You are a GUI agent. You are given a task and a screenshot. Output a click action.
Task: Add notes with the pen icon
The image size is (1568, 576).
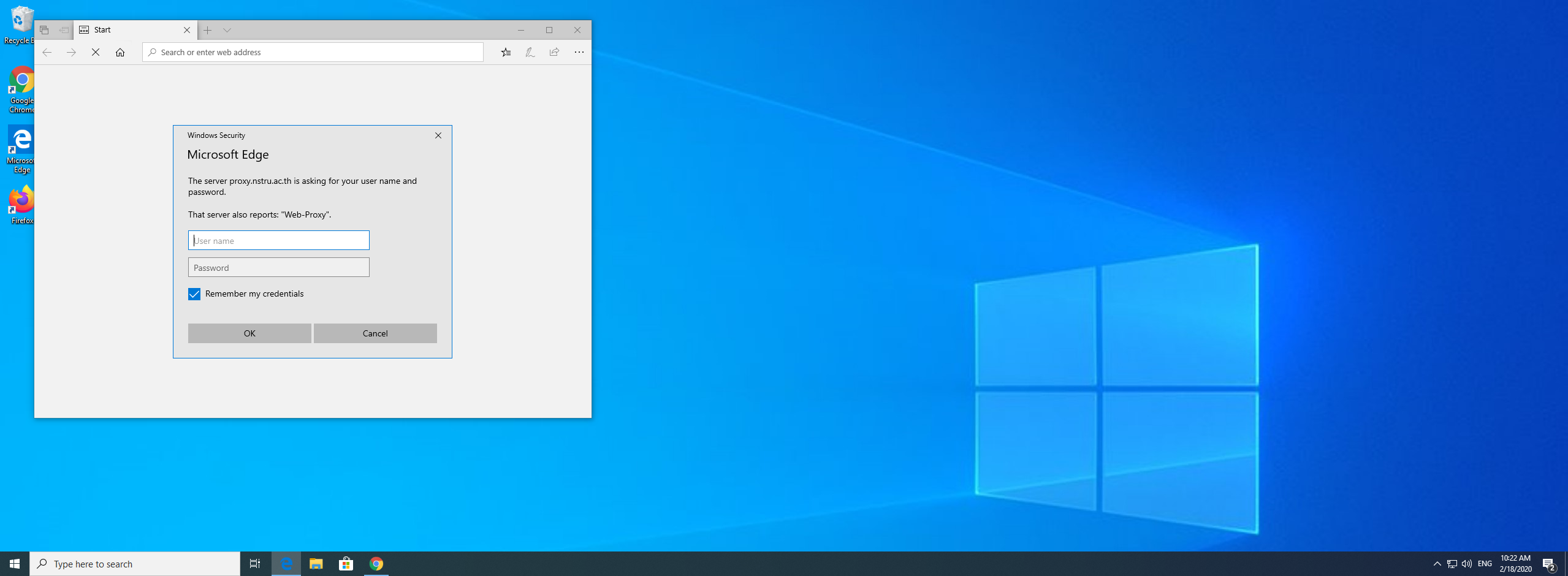tap(530, 52)
